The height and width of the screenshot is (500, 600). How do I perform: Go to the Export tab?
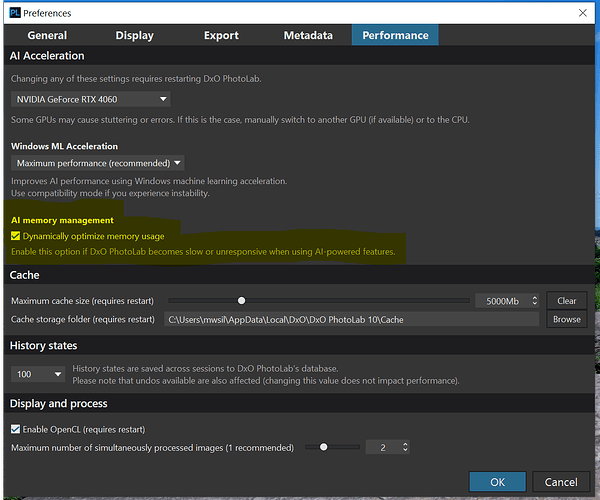(221, 35)
